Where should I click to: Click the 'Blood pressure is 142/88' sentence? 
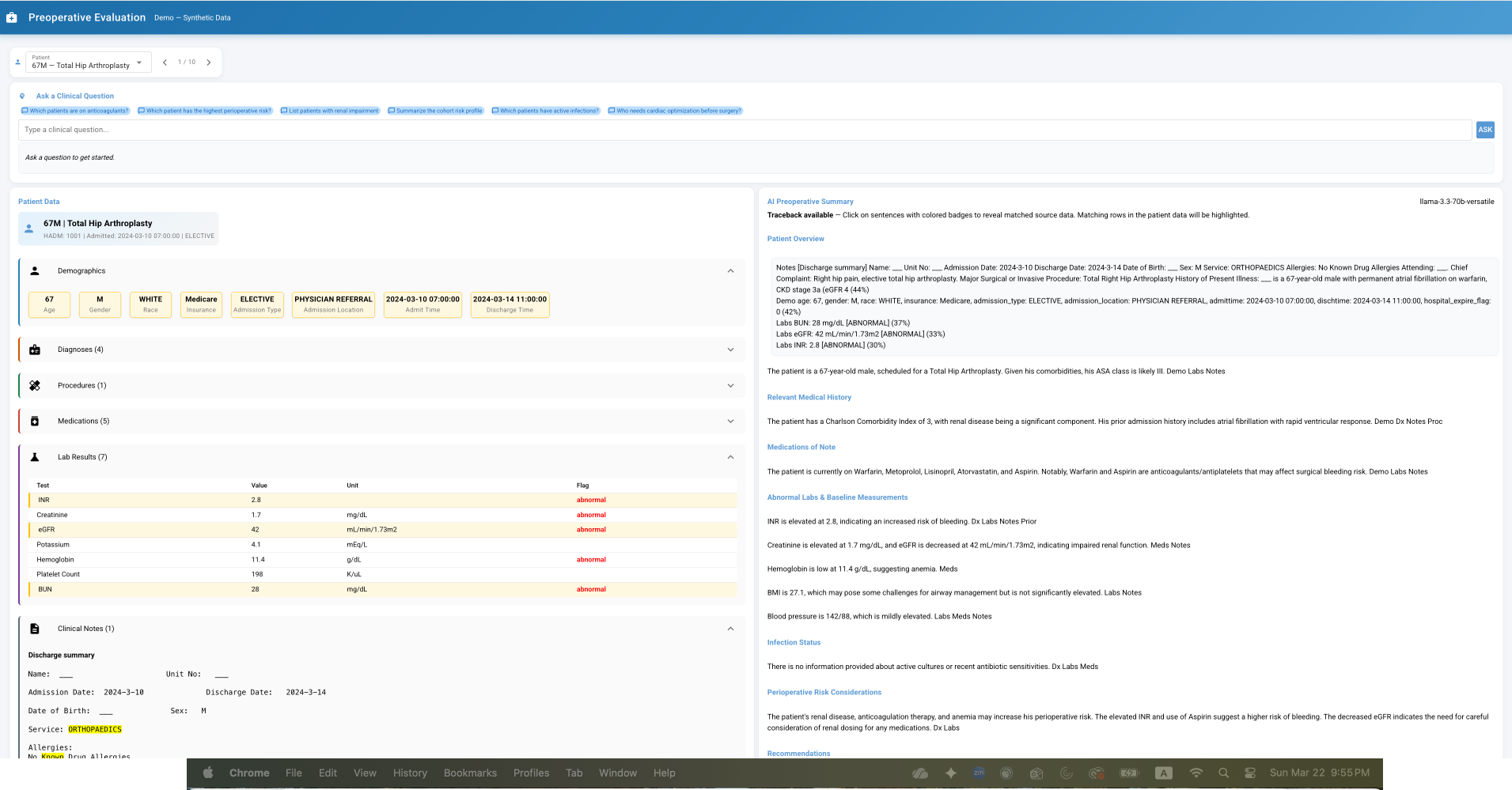pos(849,617)
